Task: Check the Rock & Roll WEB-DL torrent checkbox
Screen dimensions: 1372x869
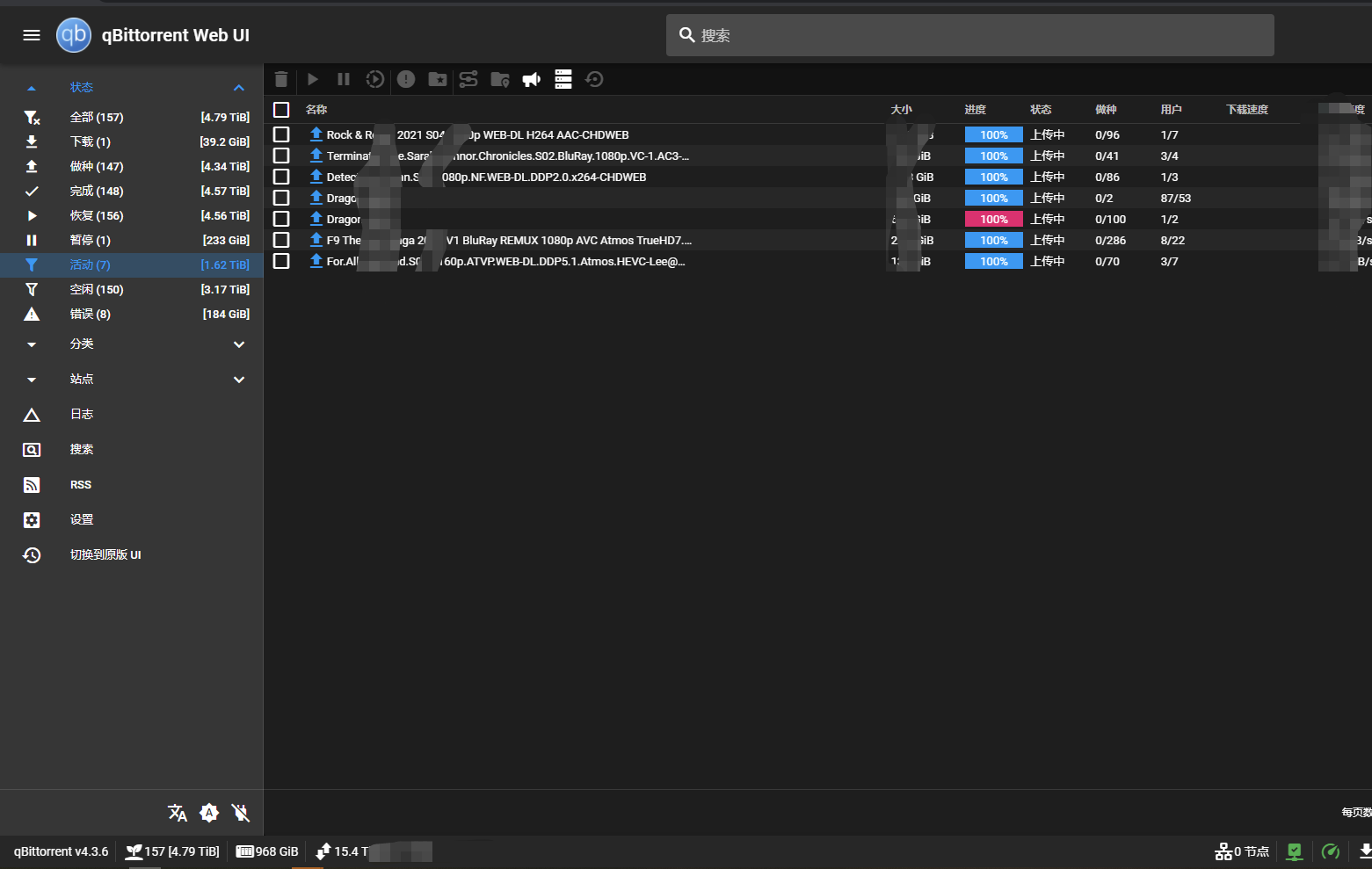Action: (x=281, y=134)
